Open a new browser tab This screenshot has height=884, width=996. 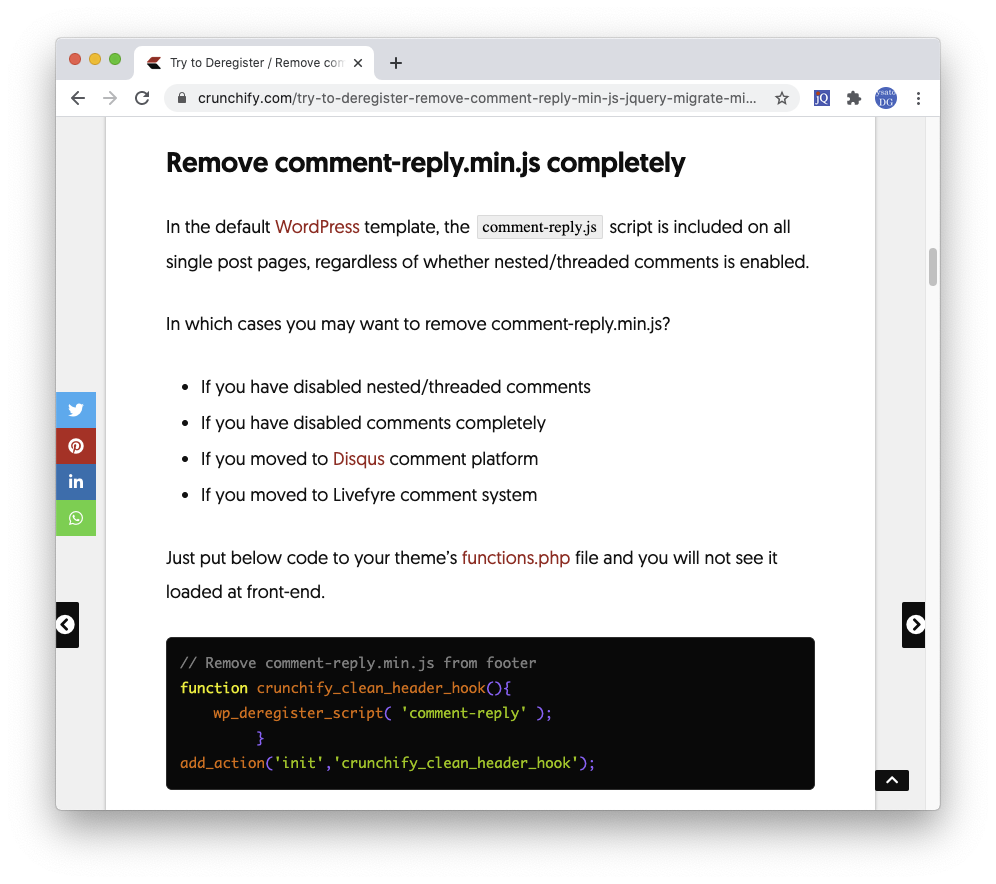tap(396, 63)
